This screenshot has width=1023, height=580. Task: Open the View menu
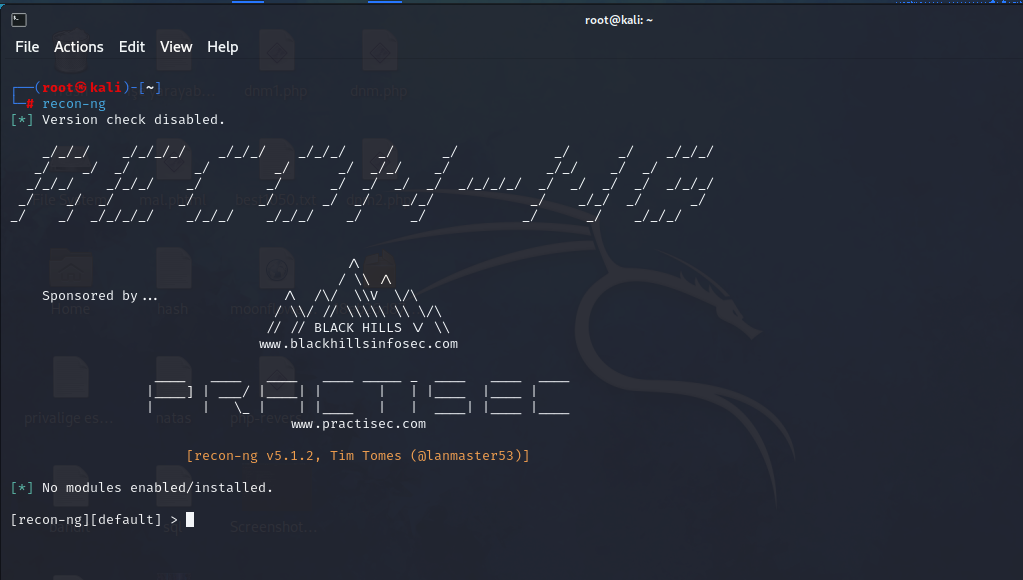tap(176, 46)
